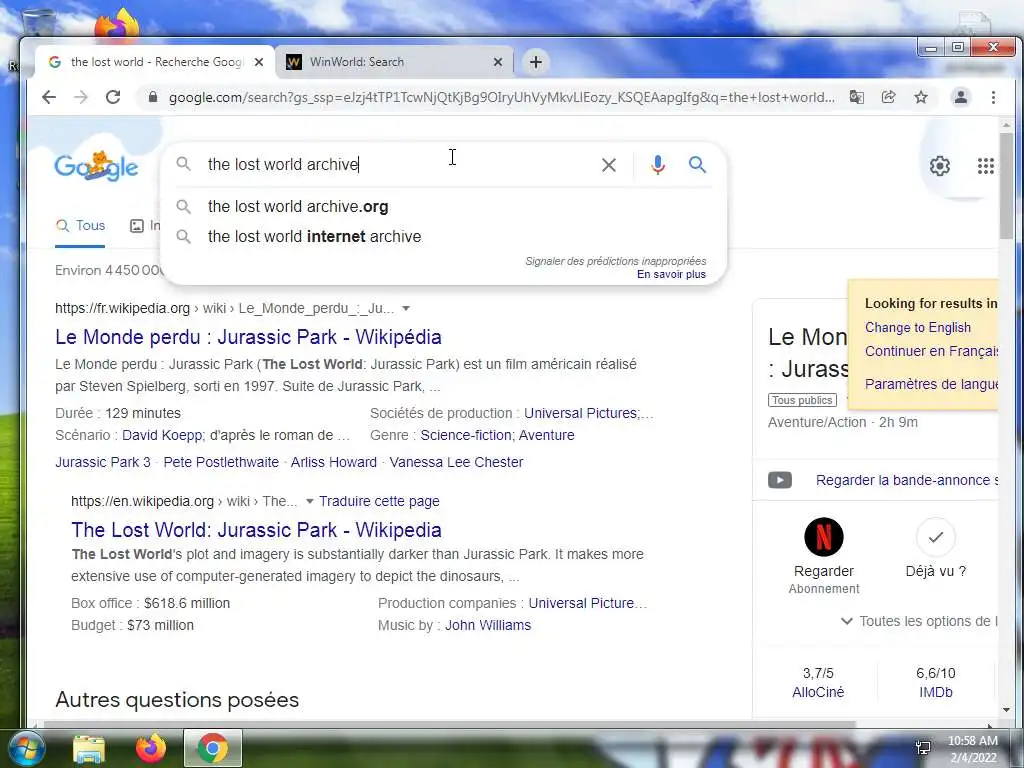
Task: Open Paramètres de langue link
Action: coord(931,383)
